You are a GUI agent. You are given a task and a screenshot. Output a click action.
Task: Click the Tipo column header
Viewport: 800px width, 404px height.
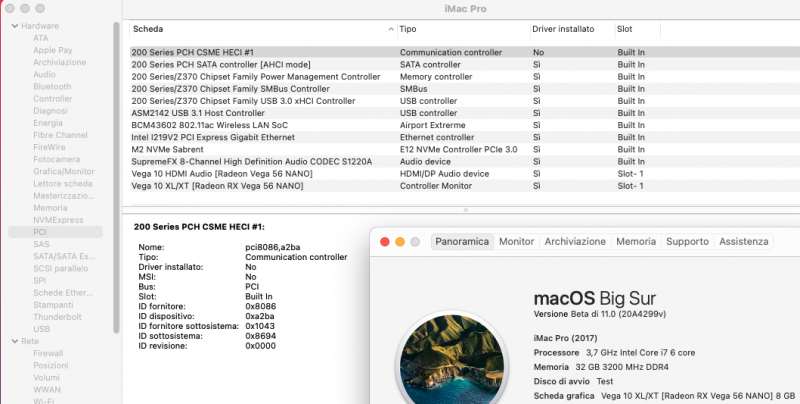(460, 30)
